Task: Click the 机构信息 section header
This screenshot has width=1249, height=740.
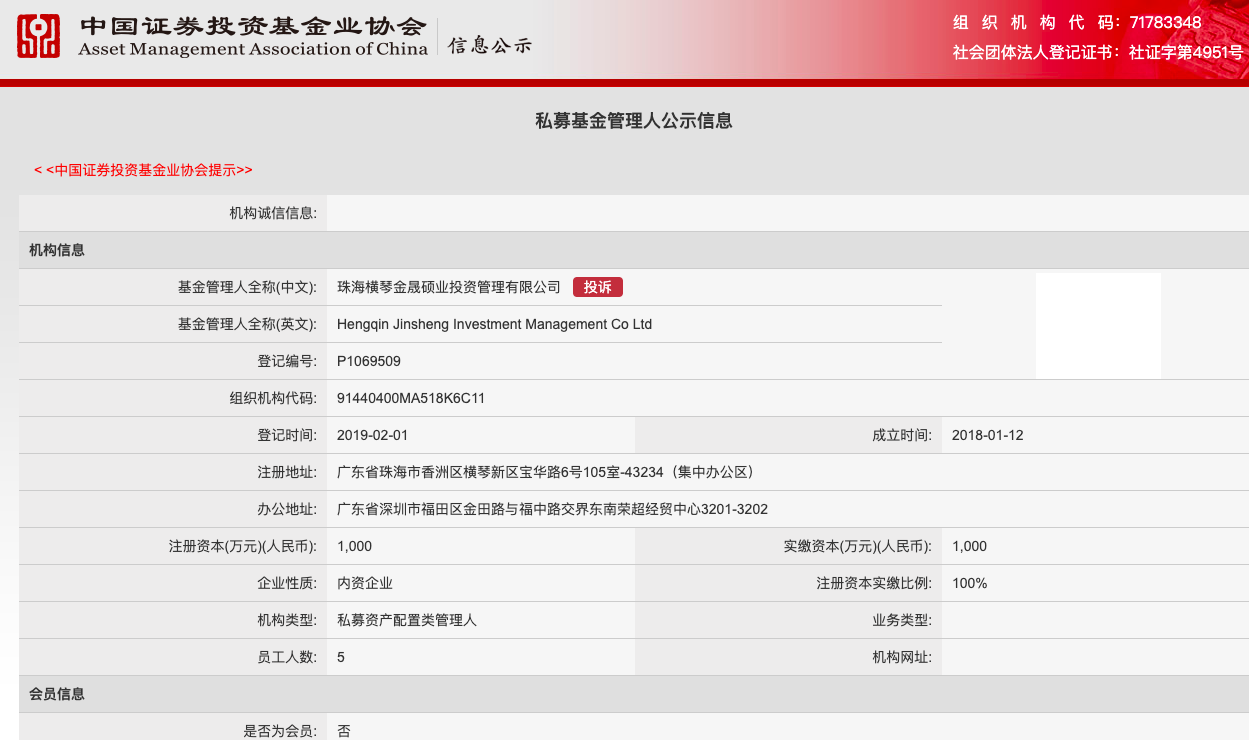Action: tap(57, 250)
